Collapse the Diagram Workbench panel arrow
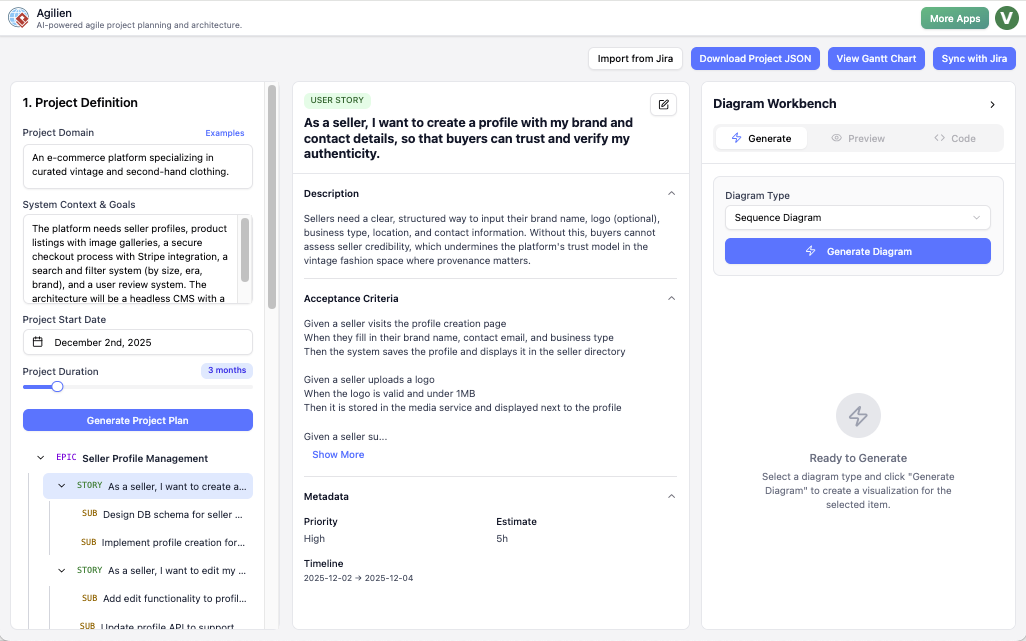Screen dimensions: 1026x641 click(x=992, y=104)
